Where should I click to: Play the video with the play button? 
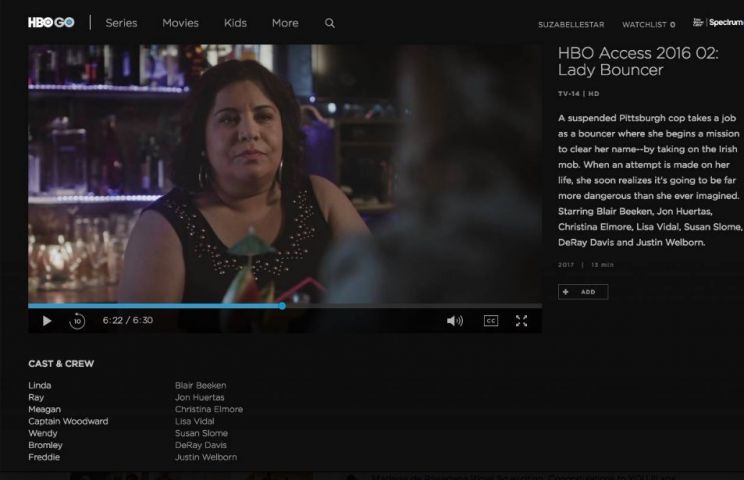click(47, 321)
